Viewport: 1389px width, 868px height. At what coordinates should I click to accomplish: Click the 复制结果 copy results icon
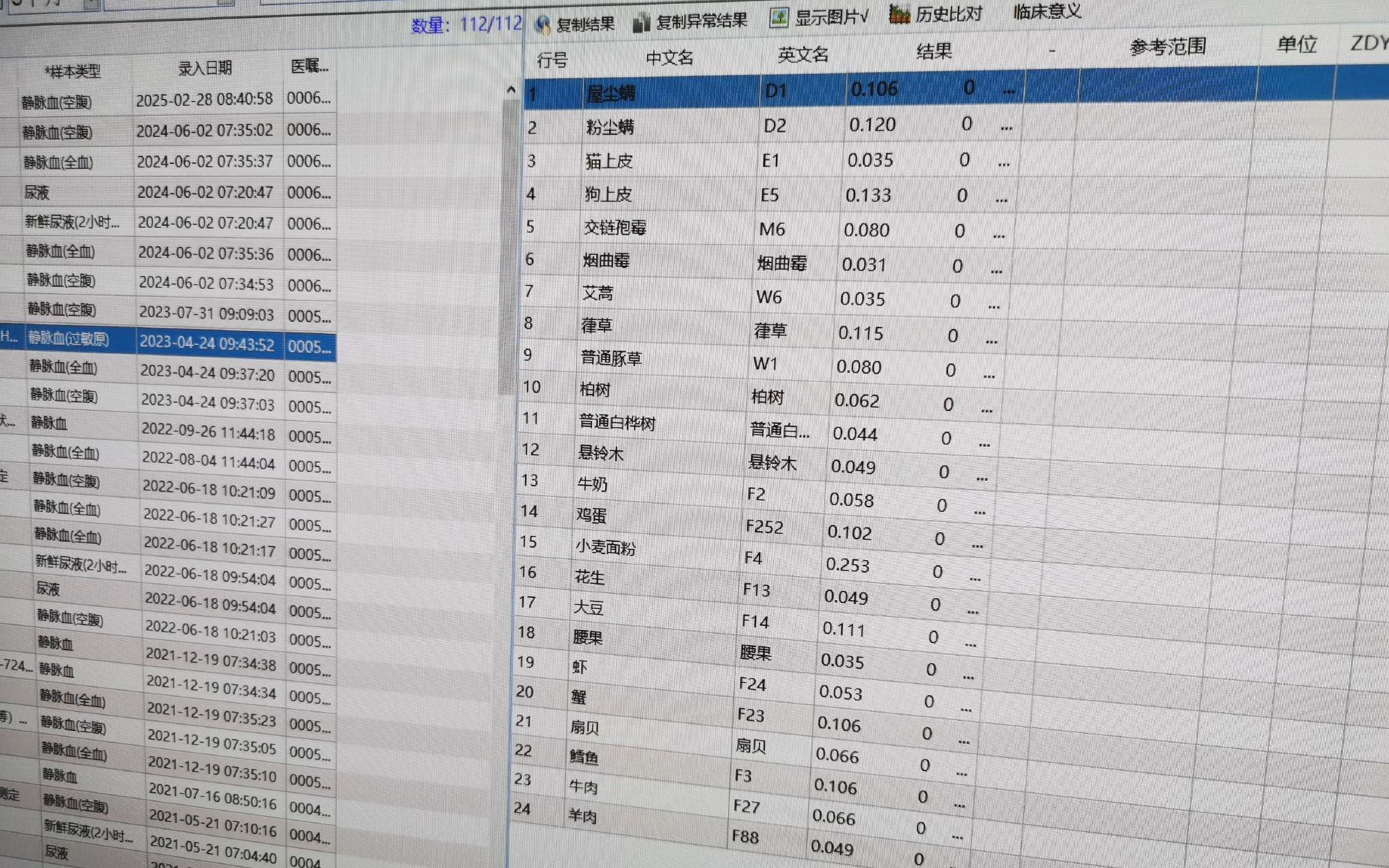coord(543,25)
